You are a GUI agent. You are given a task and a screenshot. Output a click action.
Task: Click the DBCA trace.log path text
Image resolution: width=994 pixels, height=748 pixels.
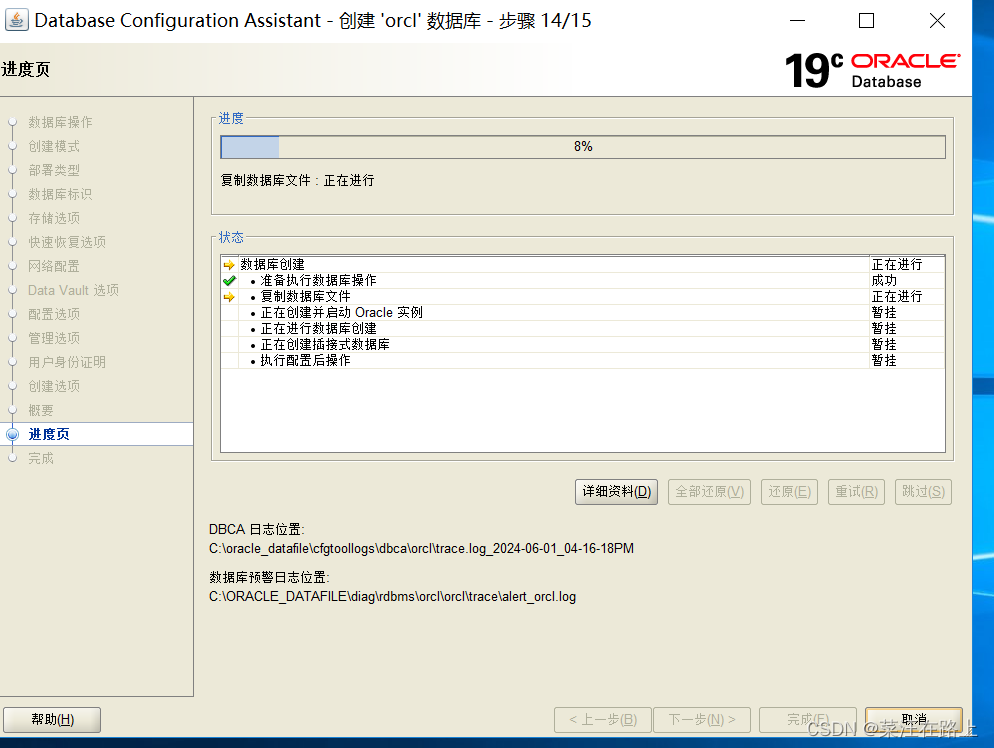pos(421,548)
